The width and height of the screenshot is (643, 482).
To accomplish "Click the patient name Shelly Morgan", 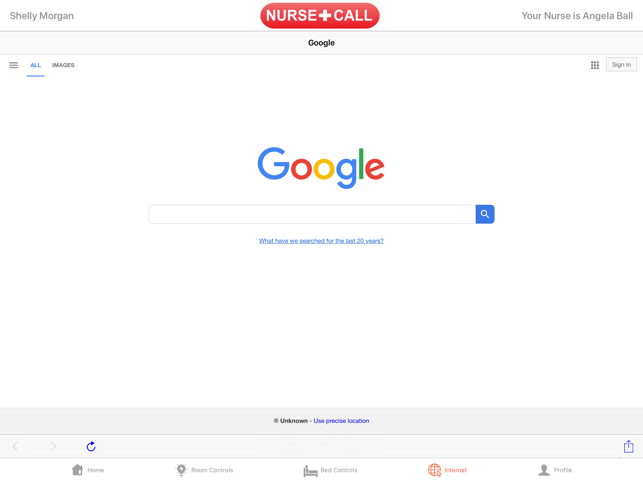I will [x=42, y=16].
